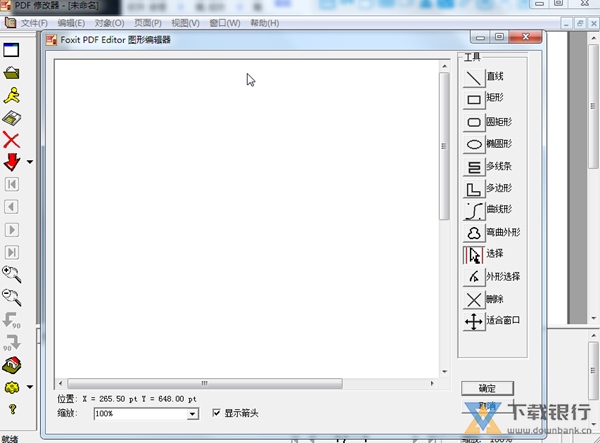Click the red down arrow icon

click(11, 162)
